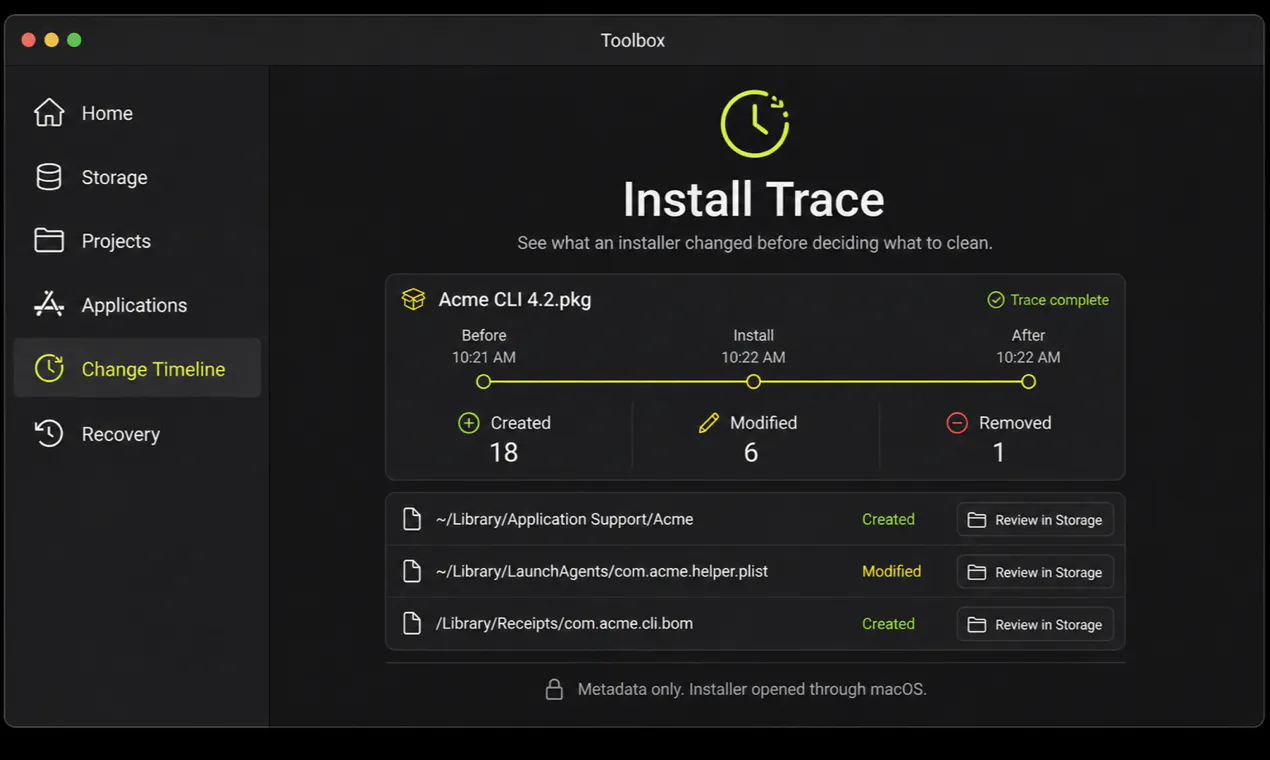Viewport: 1270px width, 760px height.
Task: Click the Trace complete checkmark icon
Action: tap(995, 300)
